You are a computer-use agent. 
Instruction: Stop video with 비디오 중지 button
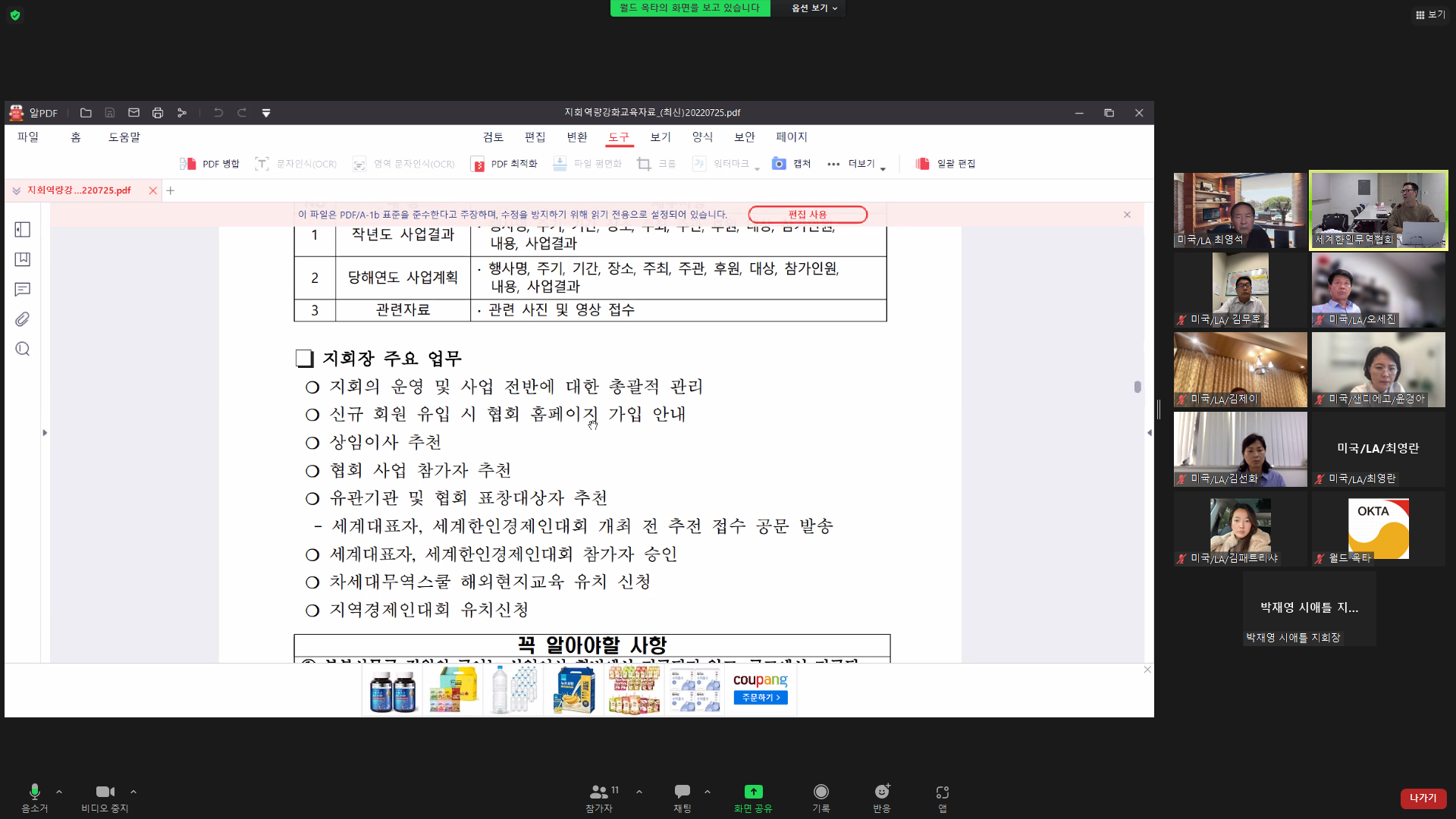click(x=104, y=791)
